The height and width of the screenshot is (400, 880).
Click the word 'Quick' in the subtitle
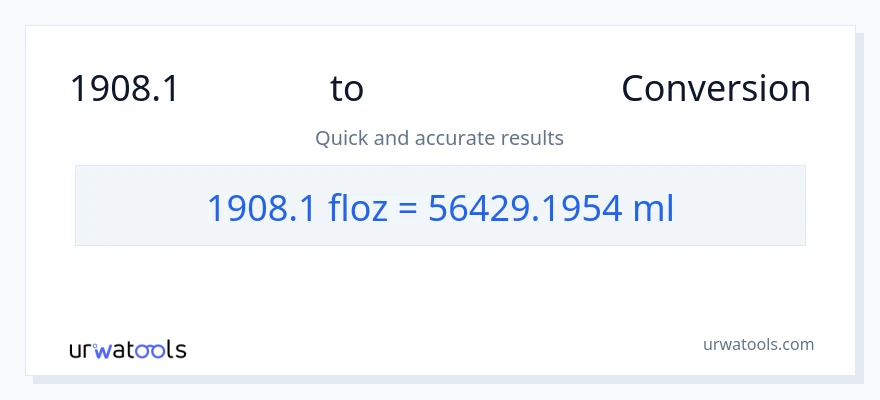[341, 138]
